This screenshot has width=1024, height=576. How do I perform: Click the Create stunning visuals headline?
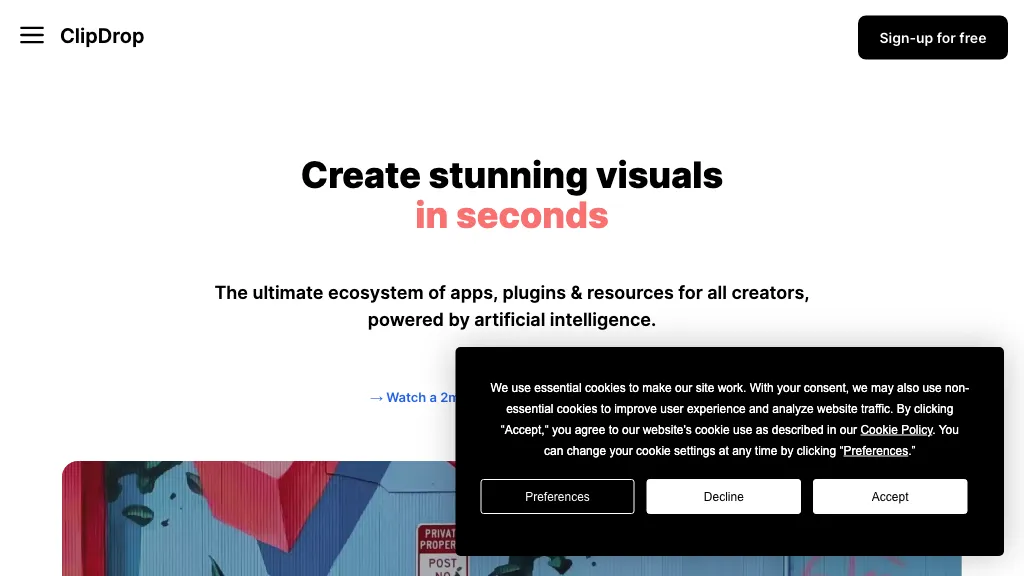pos(512,175)
